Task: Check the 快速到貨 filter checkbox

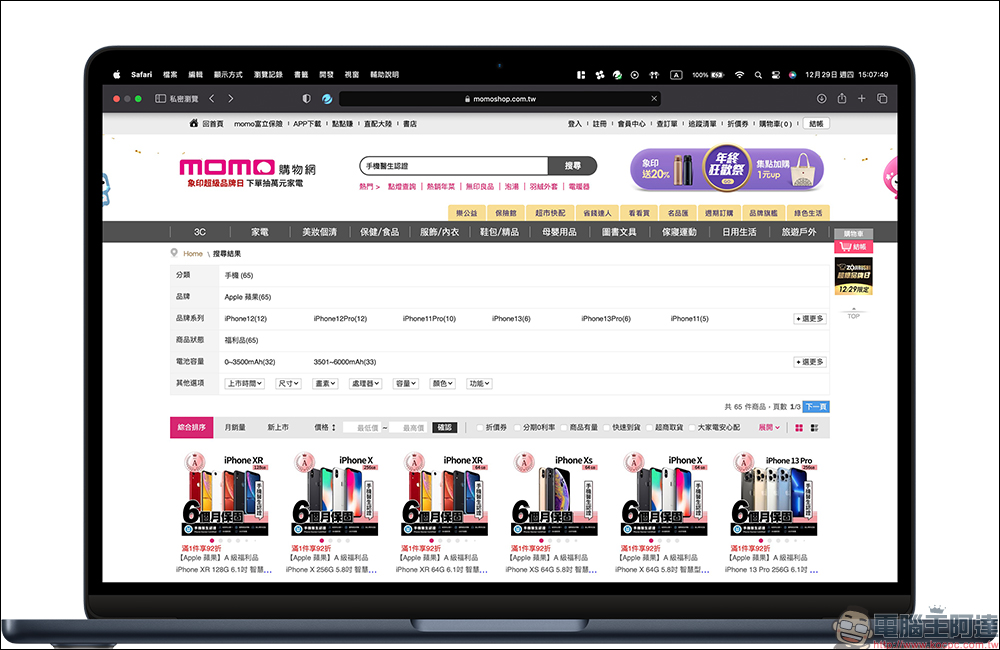Action: 607,428
